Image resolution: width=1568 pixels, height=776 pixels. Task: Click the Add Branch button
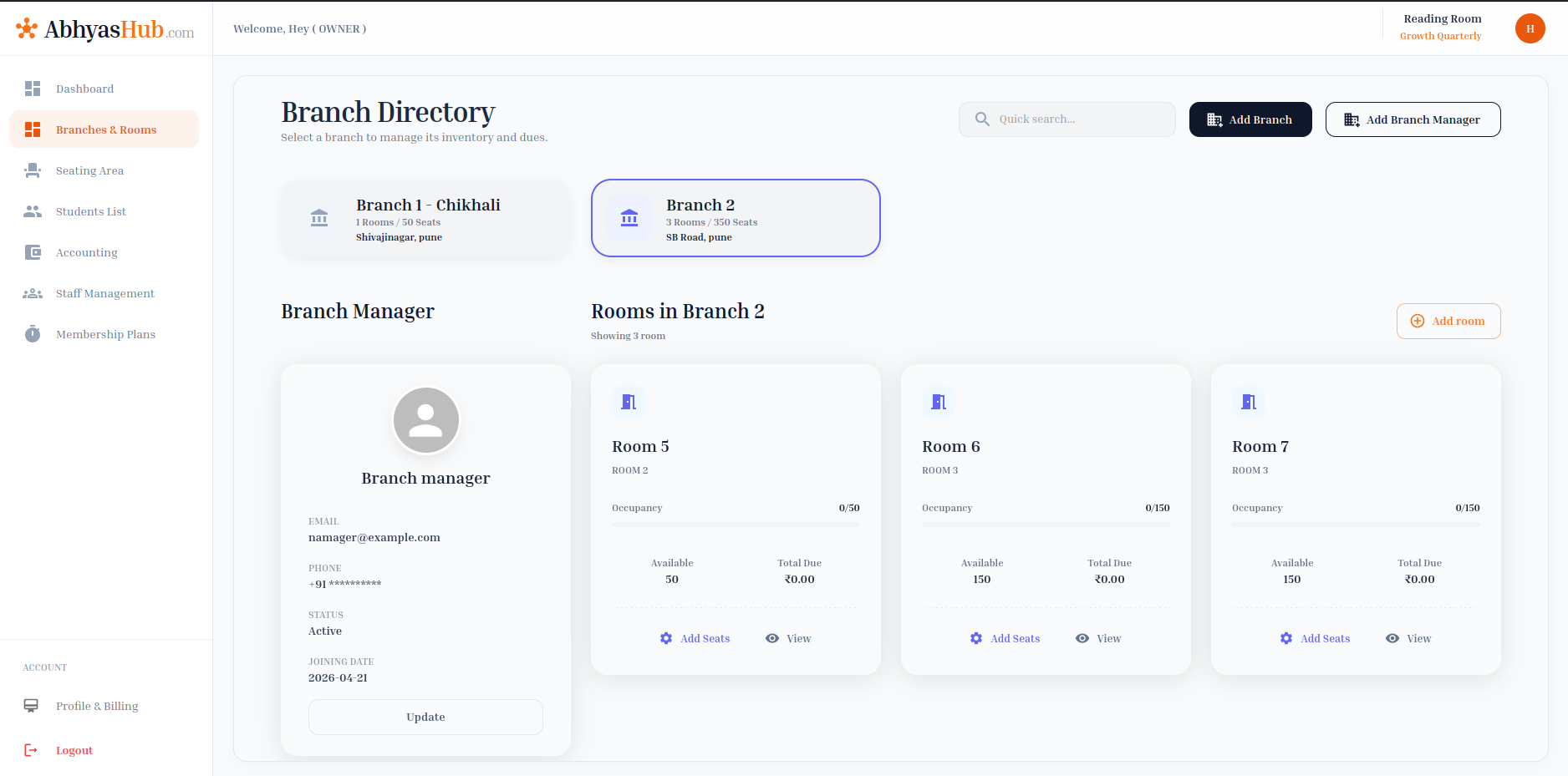pyautogui.click(x=1250, y=119)
